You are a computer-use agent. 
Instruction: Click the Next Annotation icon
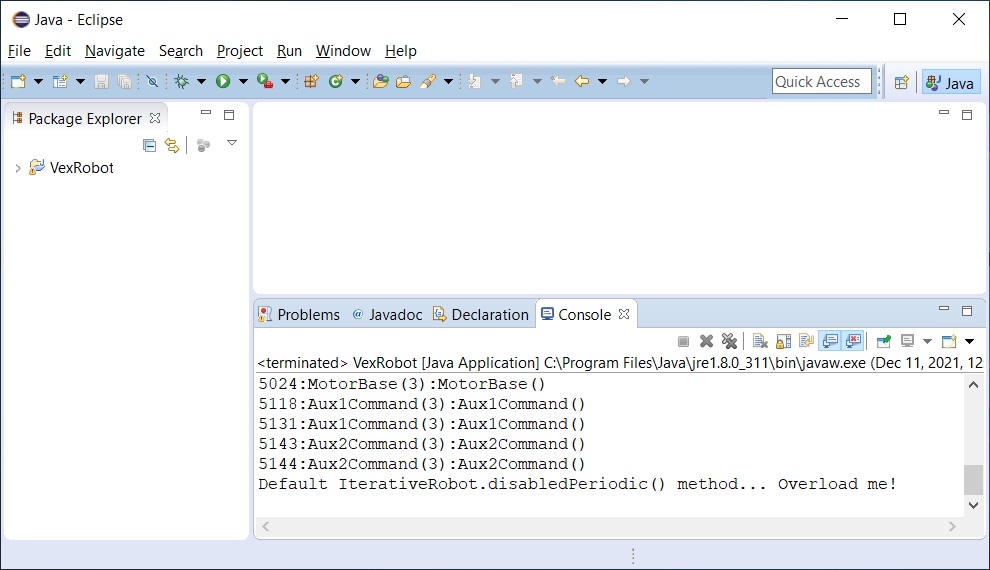point(475,81)
